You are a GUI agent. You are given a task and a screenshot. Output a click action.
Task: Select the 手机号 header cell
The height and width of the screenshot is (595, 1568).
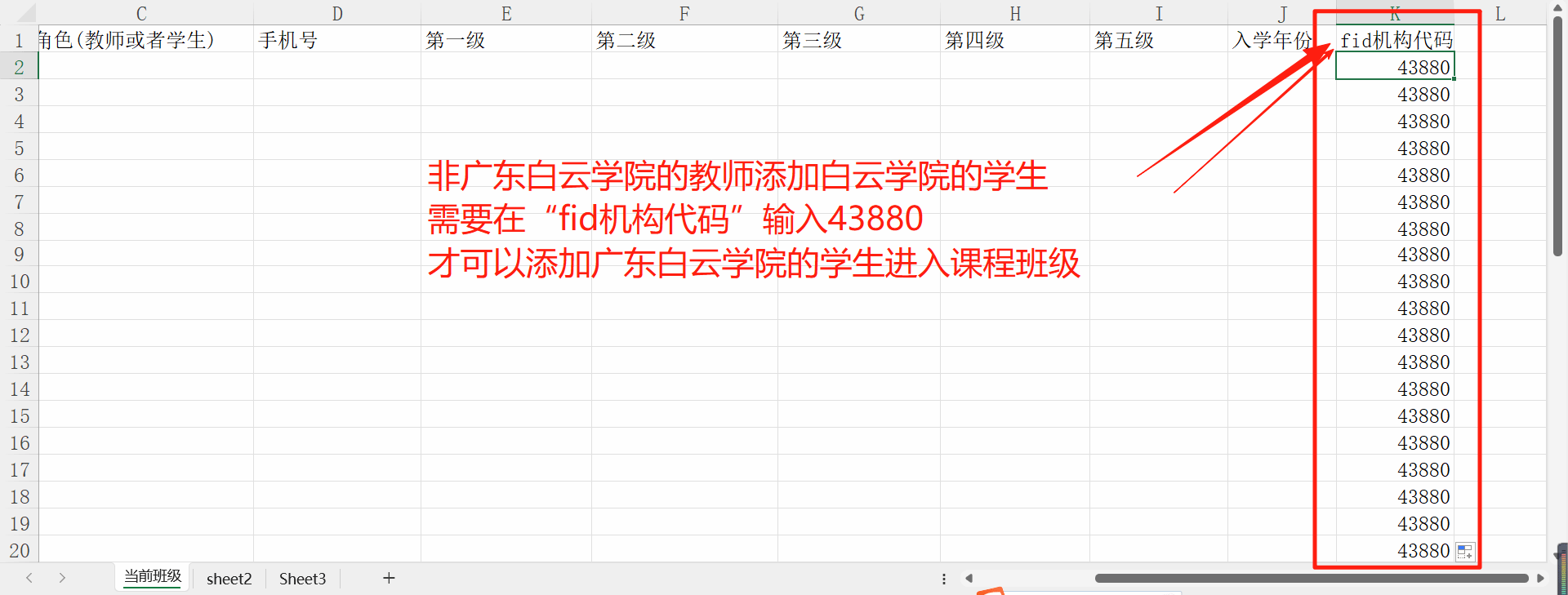coord(336,40)
